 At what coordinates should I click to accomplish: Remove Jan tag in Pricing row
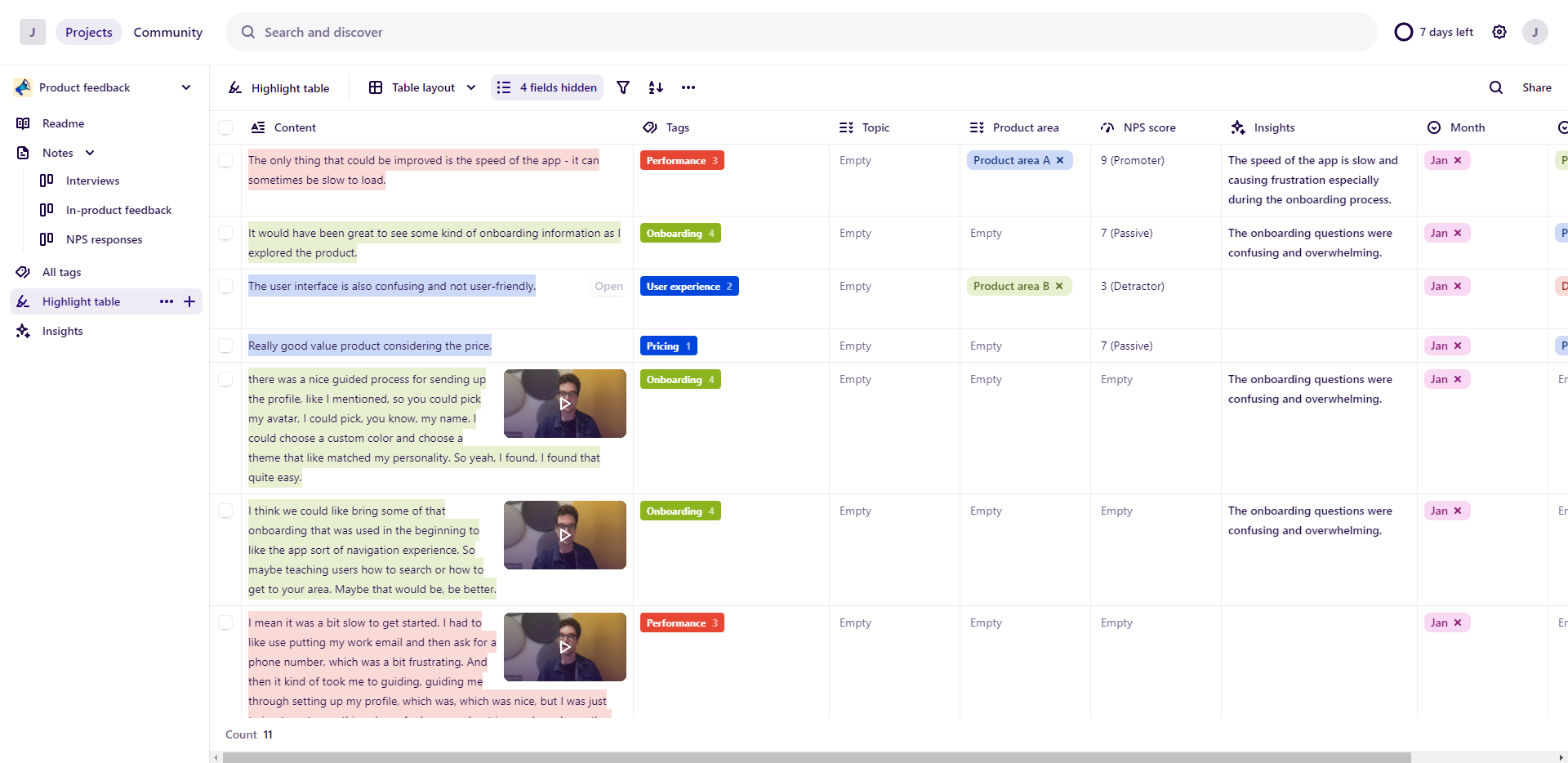pos(1458,346)
